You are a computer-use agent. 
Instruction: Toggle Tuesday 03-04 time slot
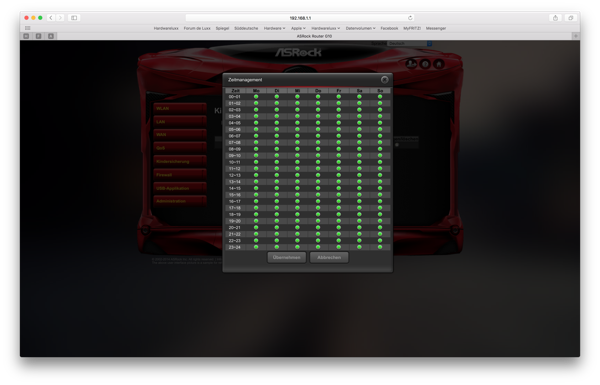tap(277, 116)
